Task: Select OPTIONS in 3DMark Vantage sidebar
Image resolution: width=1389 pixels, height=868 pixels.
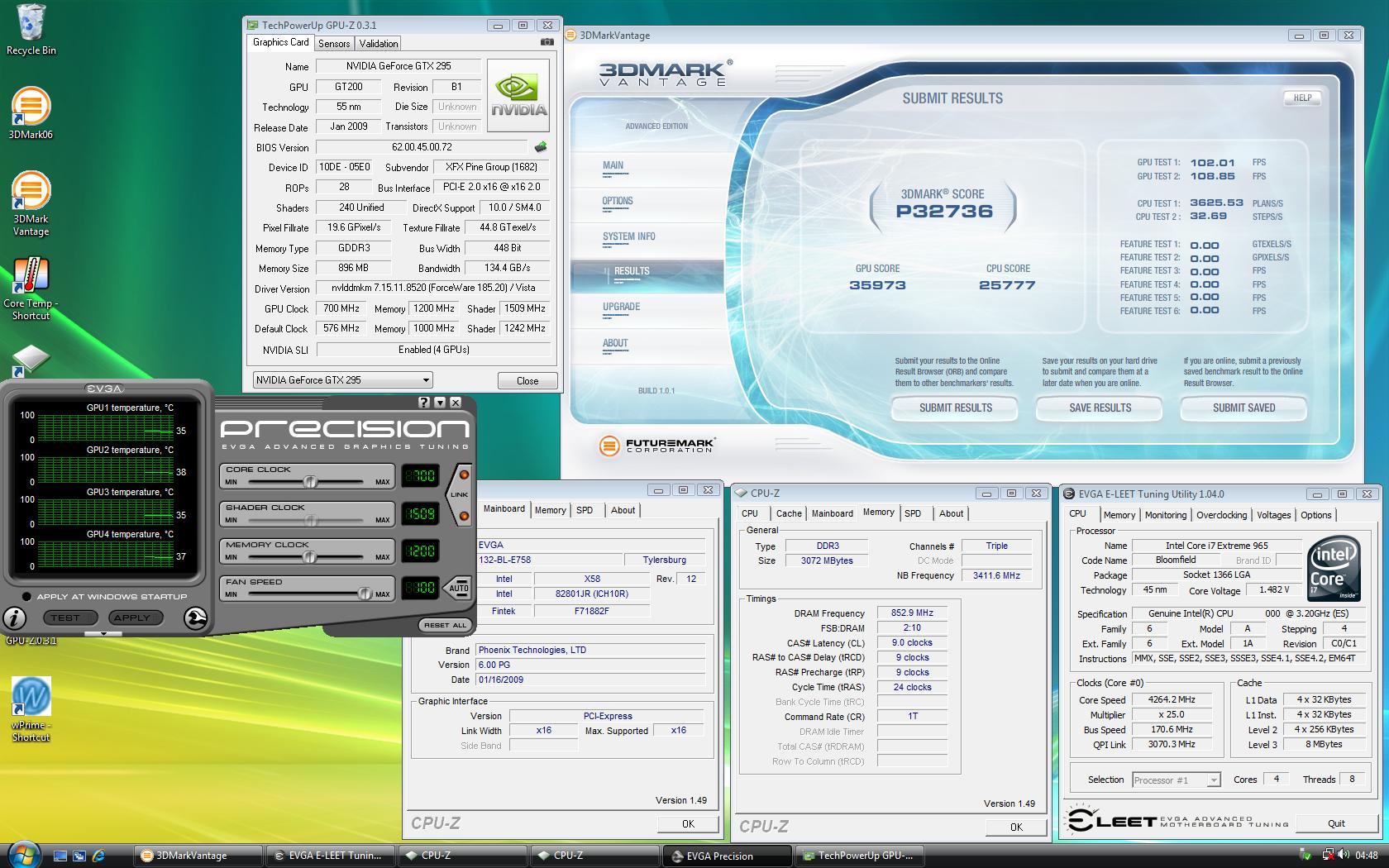Action: click(x=618, y=201)
